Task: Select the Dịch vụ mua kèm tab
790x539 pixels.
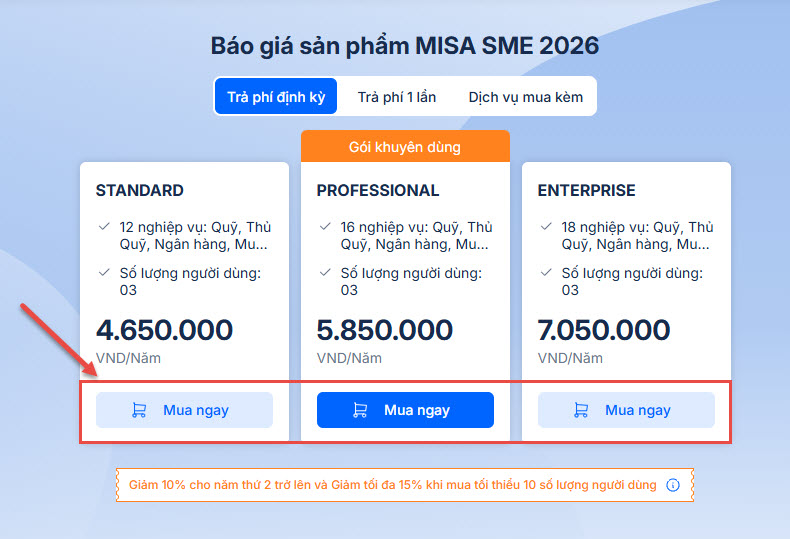Action: (x=525, y=97)
